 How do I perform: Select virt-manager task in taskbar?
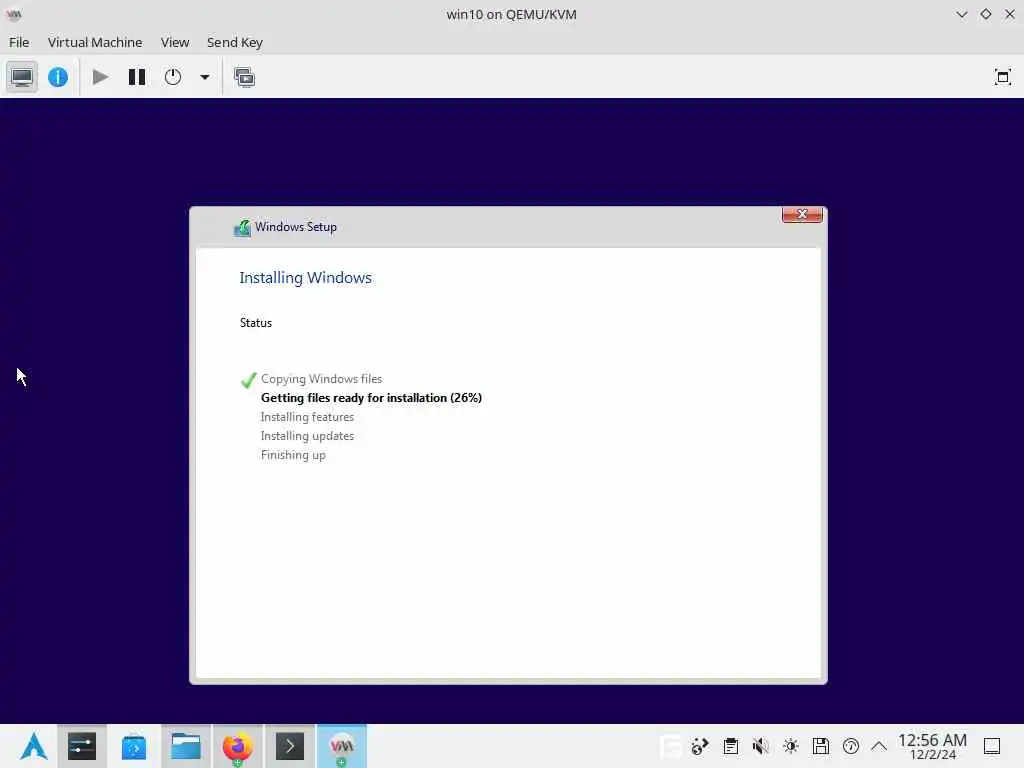[x=342, y=746]
